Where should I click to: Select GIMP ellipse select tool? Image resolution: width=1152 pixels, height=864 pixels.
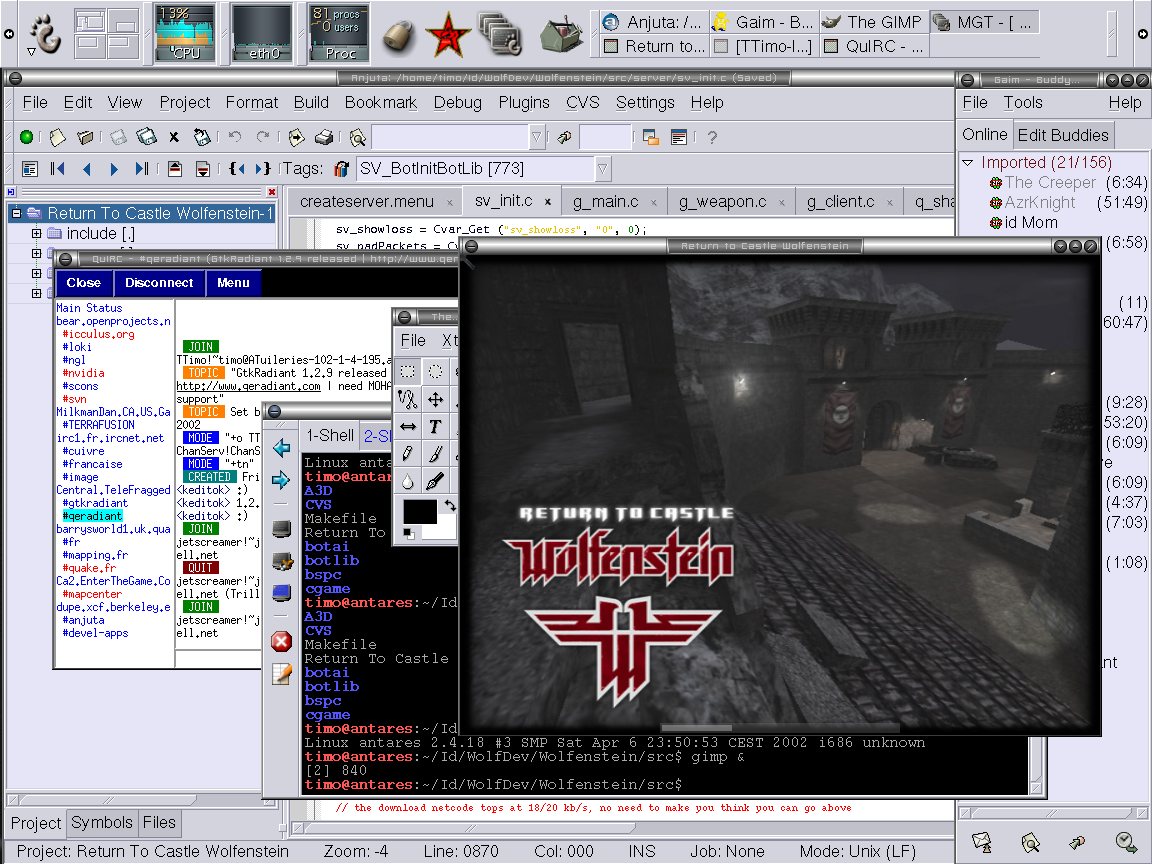[x=435, y=371]
